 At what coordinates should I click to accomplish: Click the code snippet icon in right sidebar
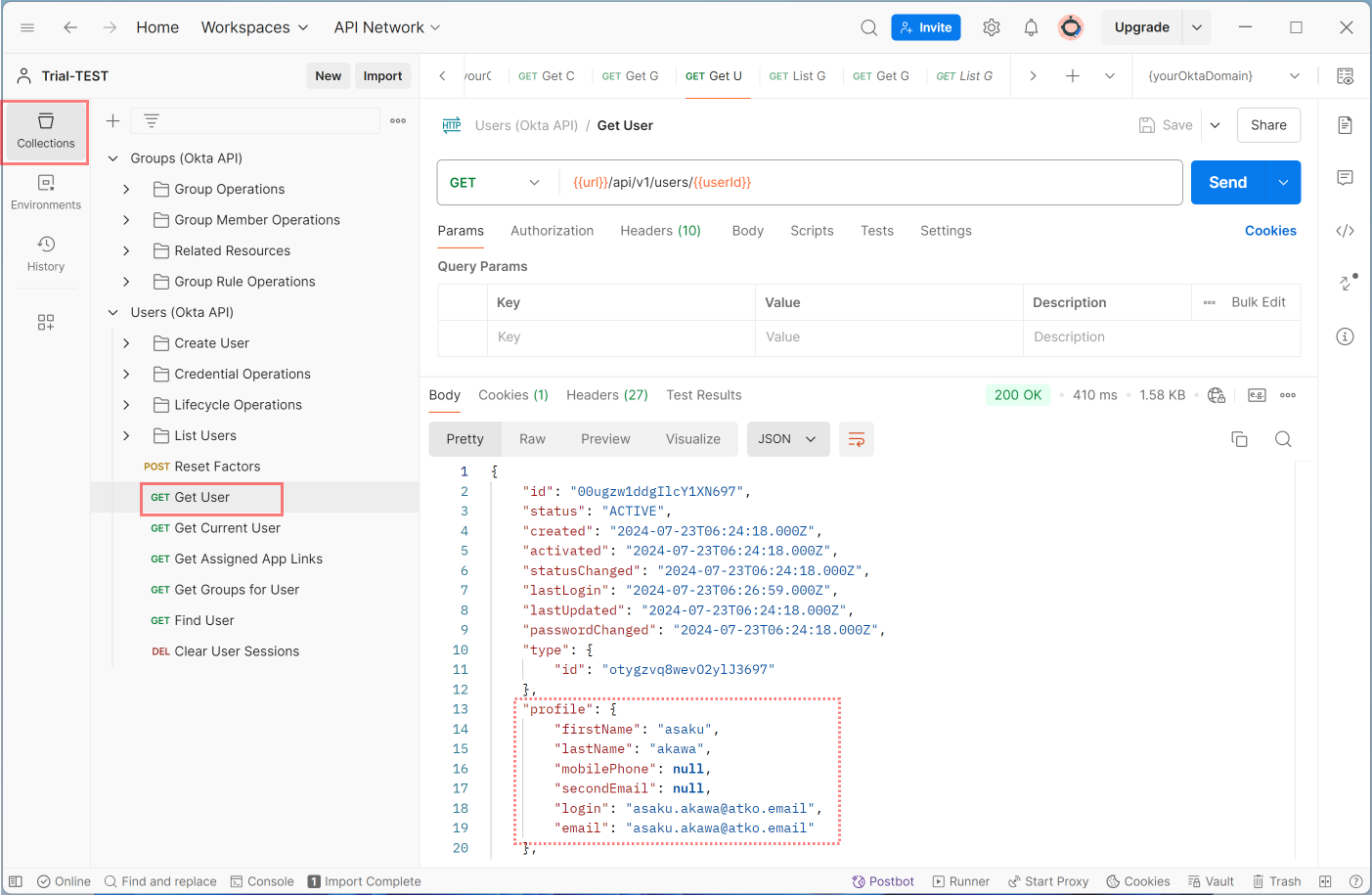1345,231
